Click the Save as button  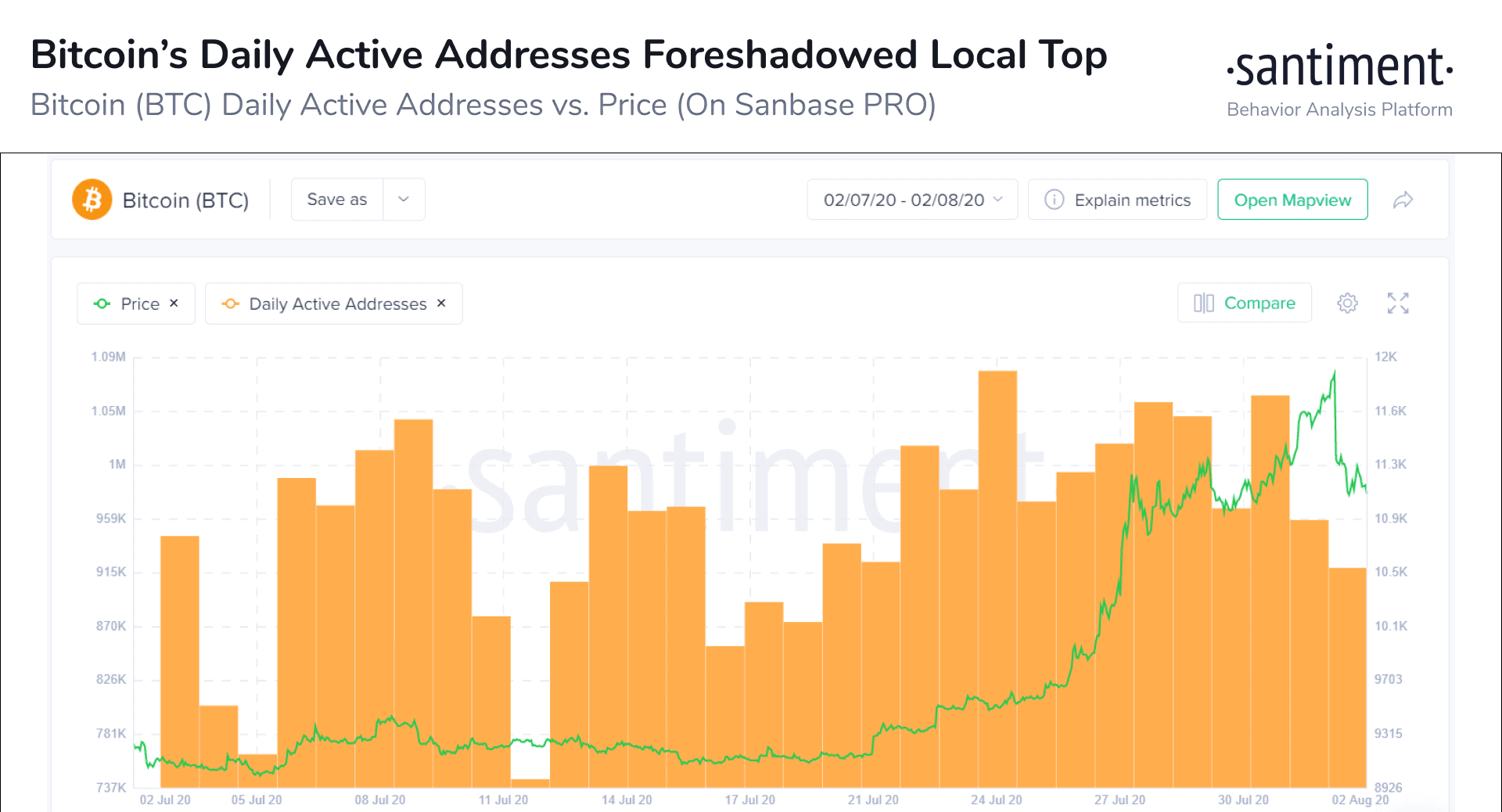pyautogui.click(x=337, y=199)
